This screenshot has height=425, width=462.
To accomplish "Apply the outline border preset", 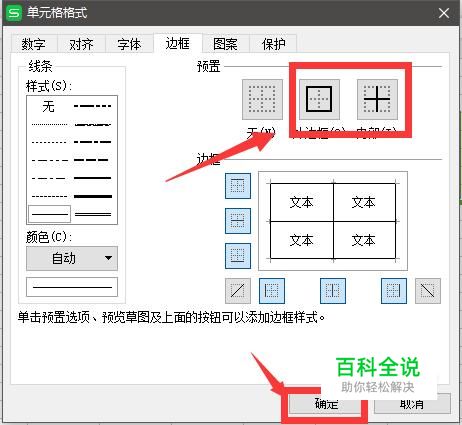I will (x=319, y=99).
